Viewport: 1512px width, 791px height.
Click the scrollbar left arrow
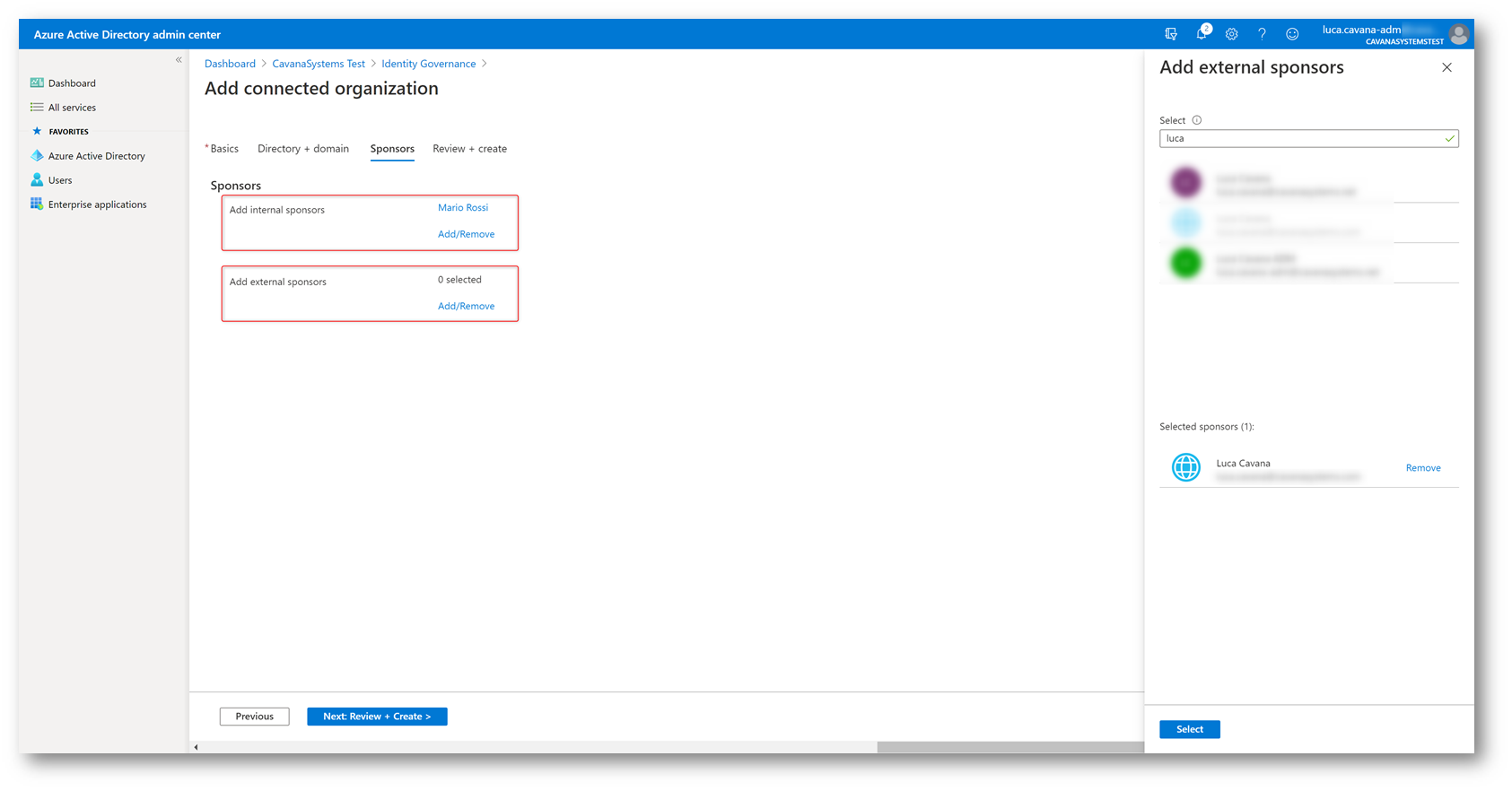tap(196, 747)
